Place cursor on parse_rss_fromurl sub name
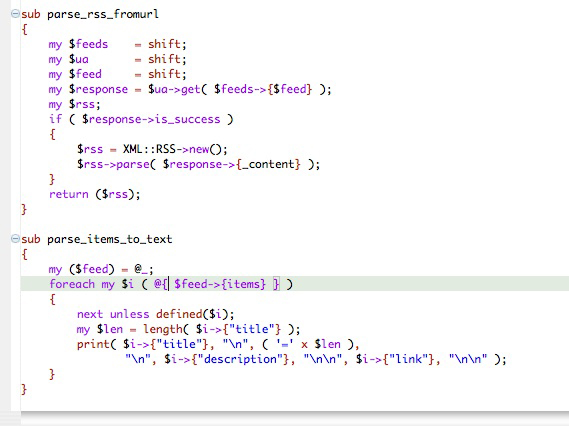Screen dimensions: 569x426 [x=103, y=14]
